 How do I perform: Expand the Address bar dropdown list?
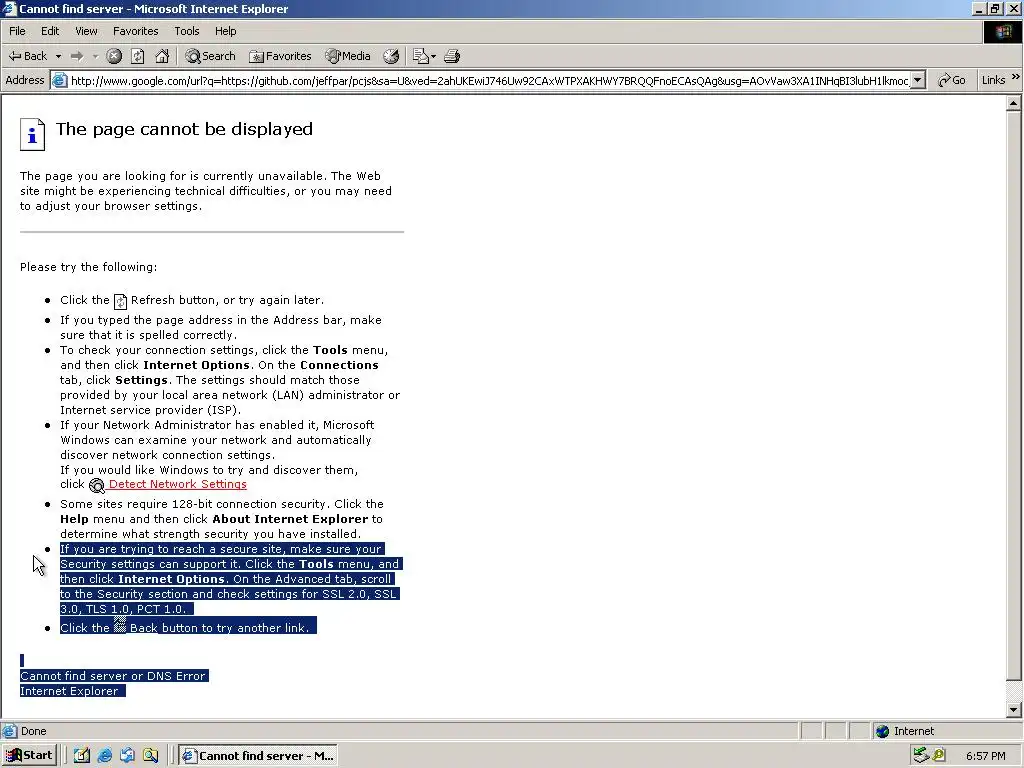click(x=918, y=80)
